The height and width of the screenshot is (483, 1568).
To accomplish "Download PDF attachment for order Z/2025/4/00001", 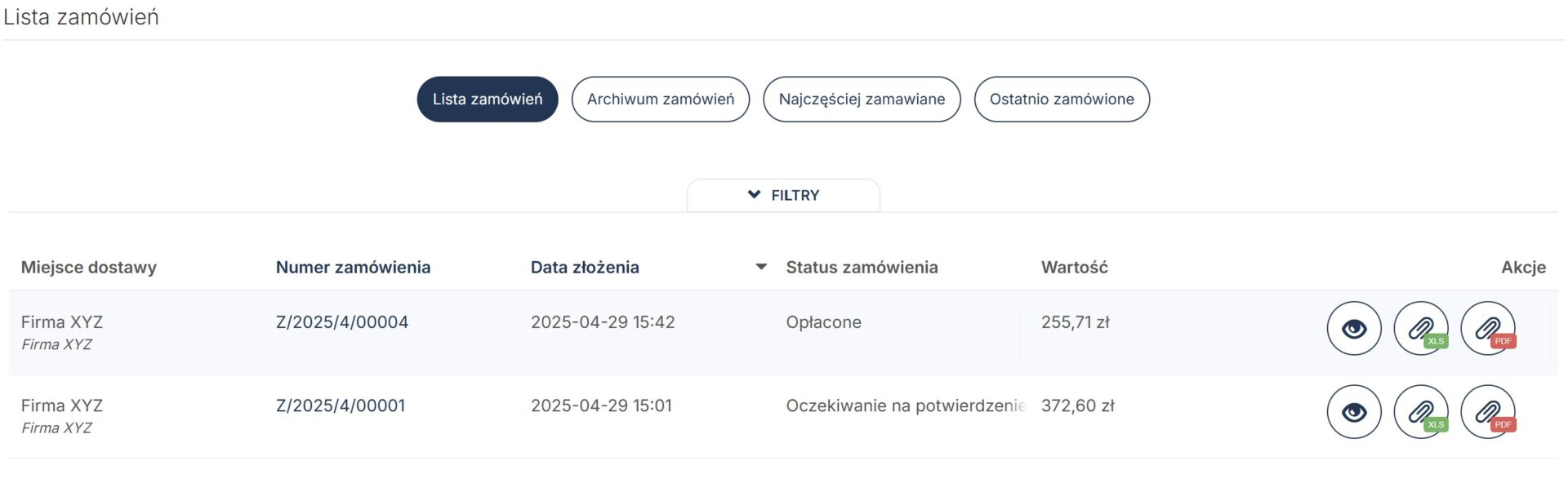I will click(1488, 412).
